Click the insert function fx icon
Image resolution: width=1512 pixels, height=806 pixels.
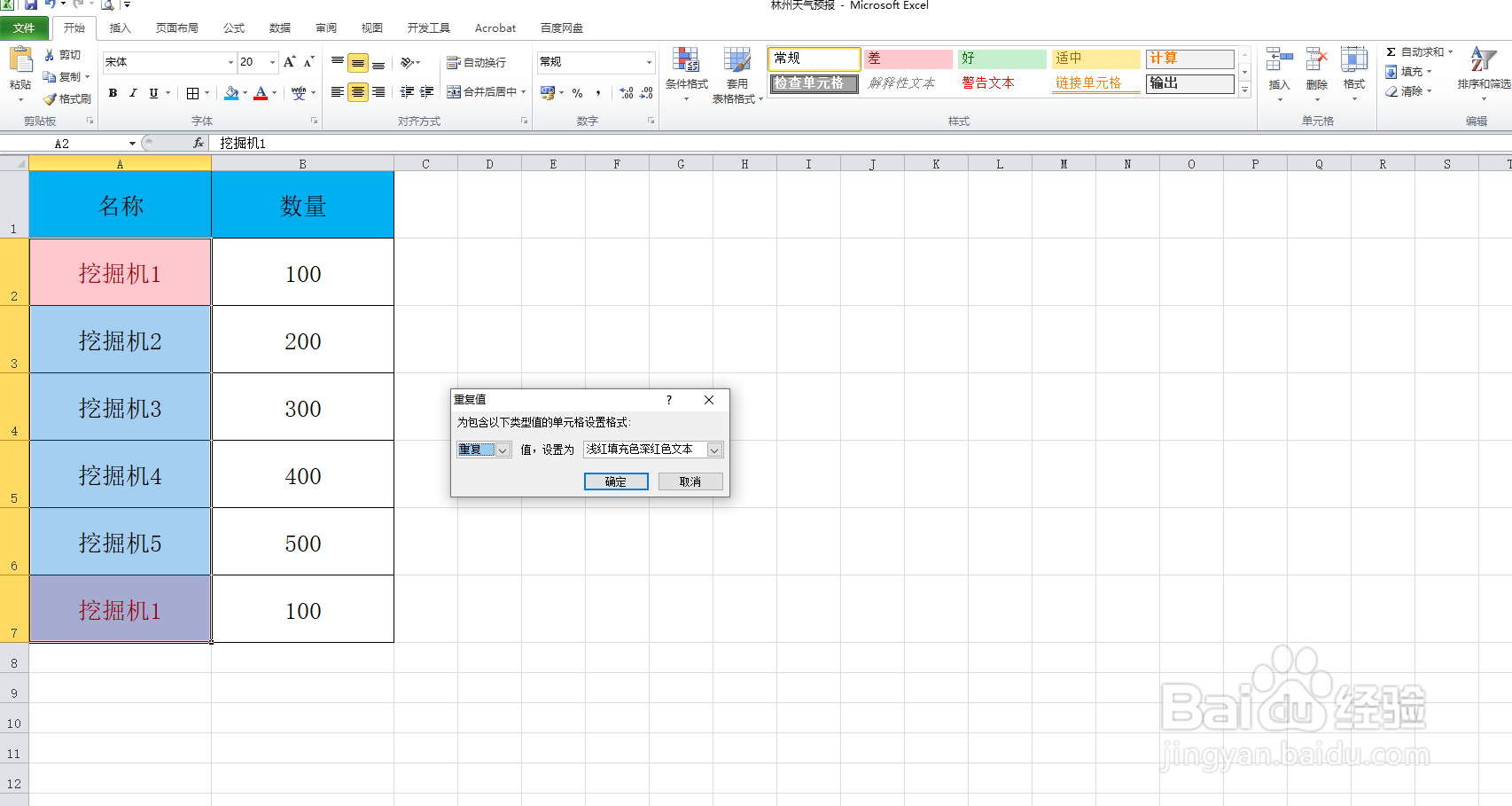[199, 143]
